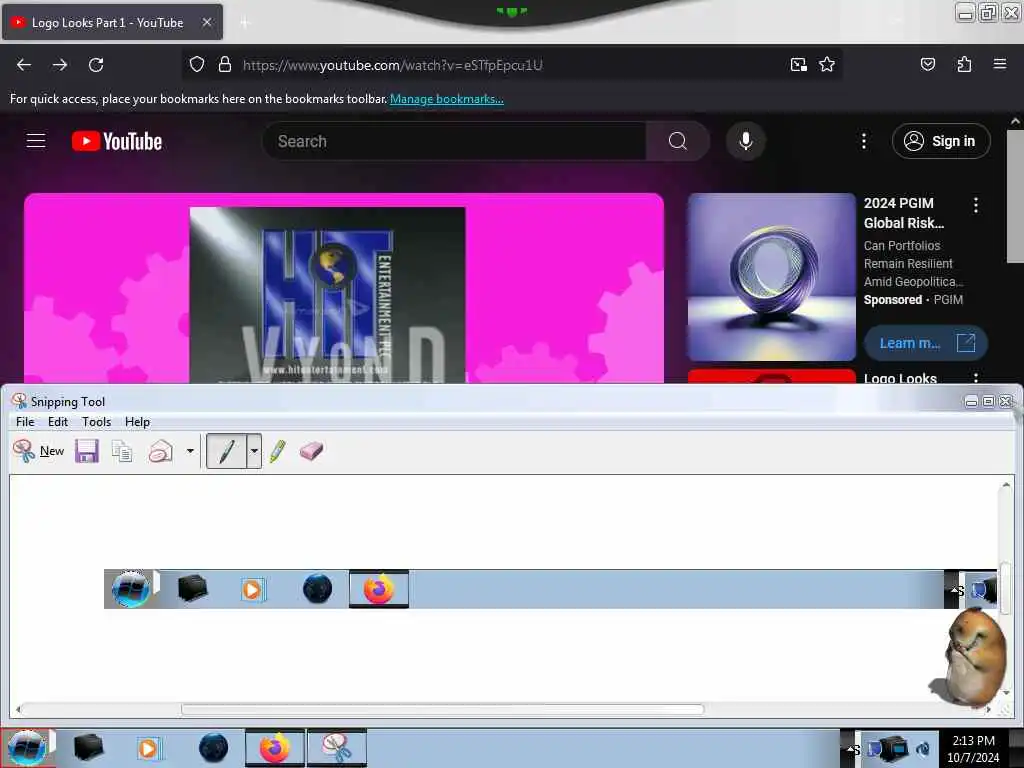Click the Sign in button
1024x768 pixels.
(941, 141)
